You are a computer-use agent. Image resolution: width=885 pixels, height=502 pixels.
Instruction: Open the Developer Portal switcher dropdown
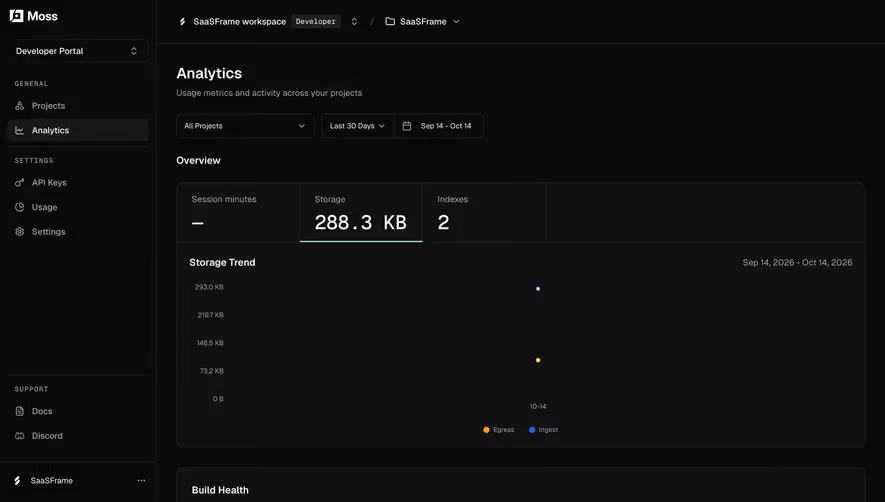pyautogui.click(x=78, y=51)
